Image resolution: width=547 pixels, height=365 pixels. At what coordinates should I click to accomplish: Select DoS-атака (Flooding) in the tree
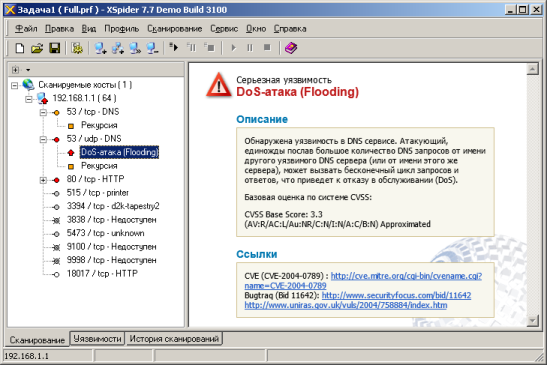pyautogui.click(x=119, y=152)
